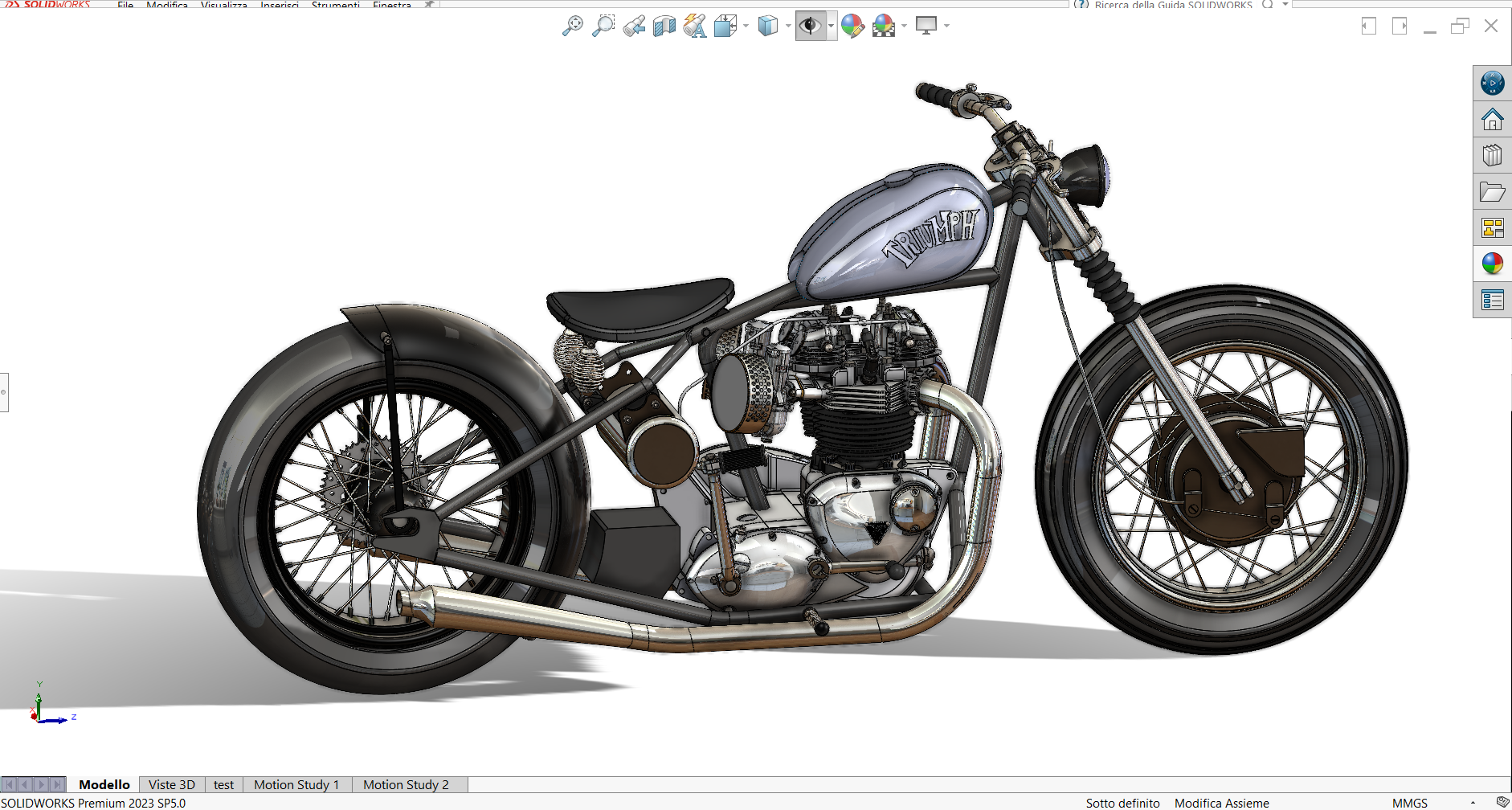Click SOLIDWORKS Premium 2023 SP5.0 status text
1512x810 pixels.
(93, 803)
